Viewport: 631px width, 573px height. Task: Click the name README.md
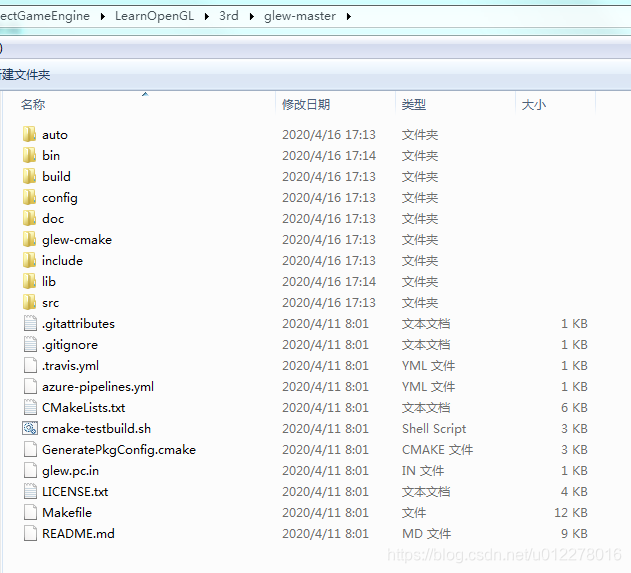(x=78, y=534)
